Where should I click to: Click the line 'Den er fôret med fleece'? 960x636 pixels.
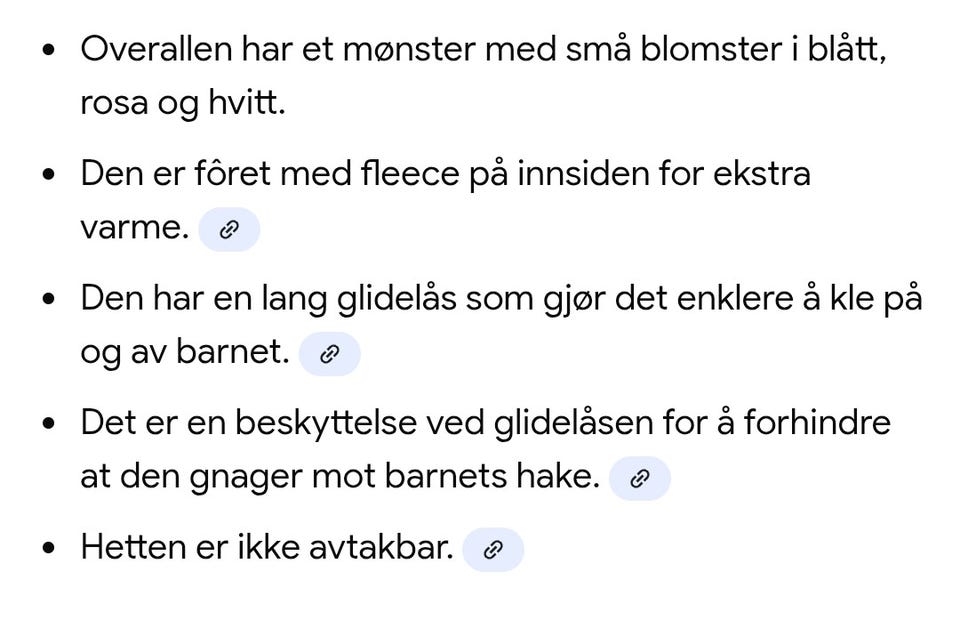445,175
